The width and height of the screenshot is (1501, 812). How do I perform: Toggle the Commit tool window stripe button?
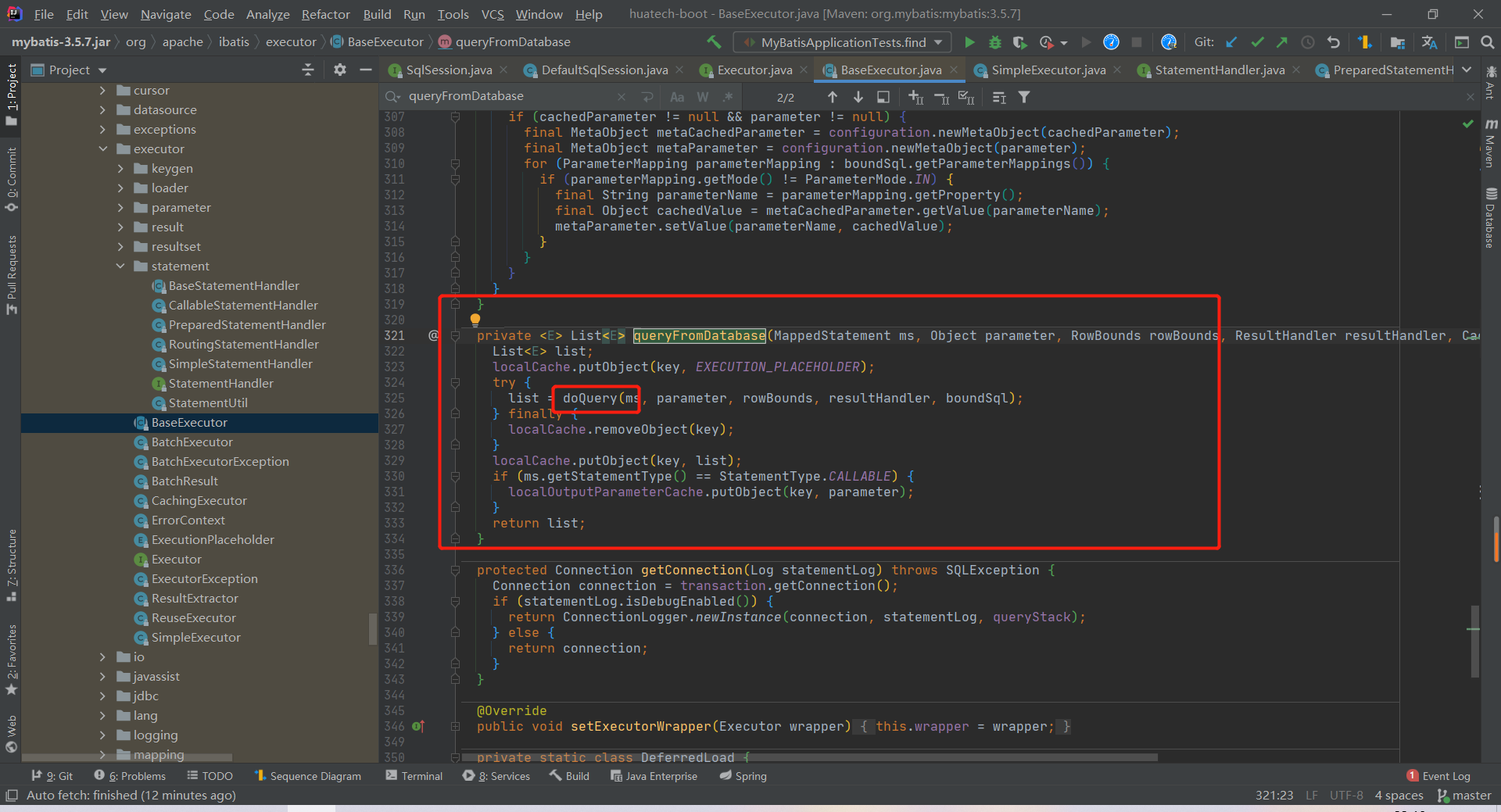11,180
